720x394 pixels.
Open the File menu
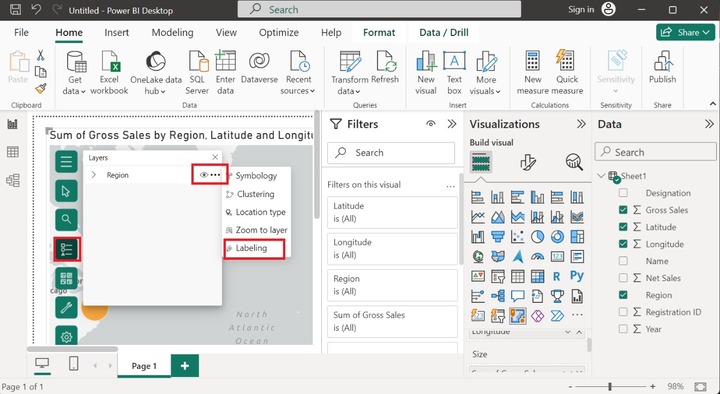pyautogui.click(x=21, y=33)
